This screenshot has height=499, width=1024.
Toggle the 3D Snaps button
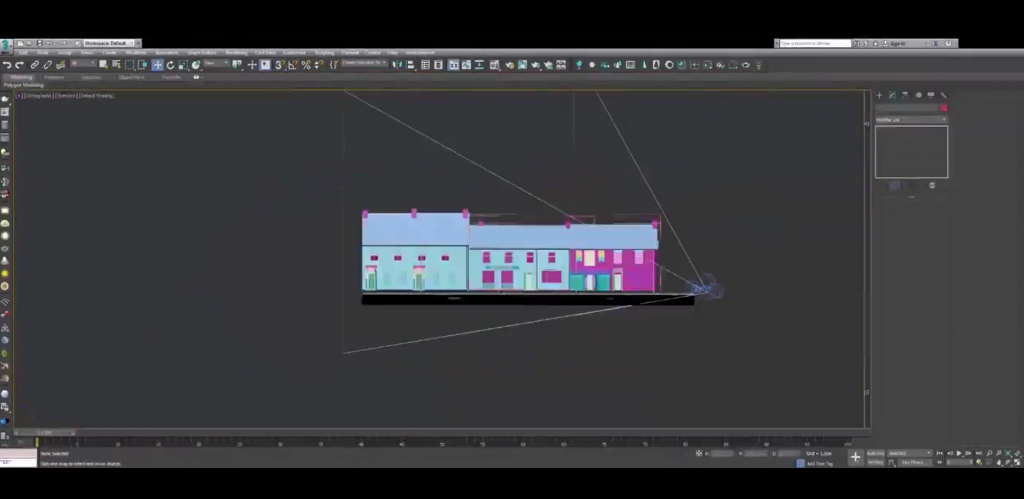coord(280,65)
